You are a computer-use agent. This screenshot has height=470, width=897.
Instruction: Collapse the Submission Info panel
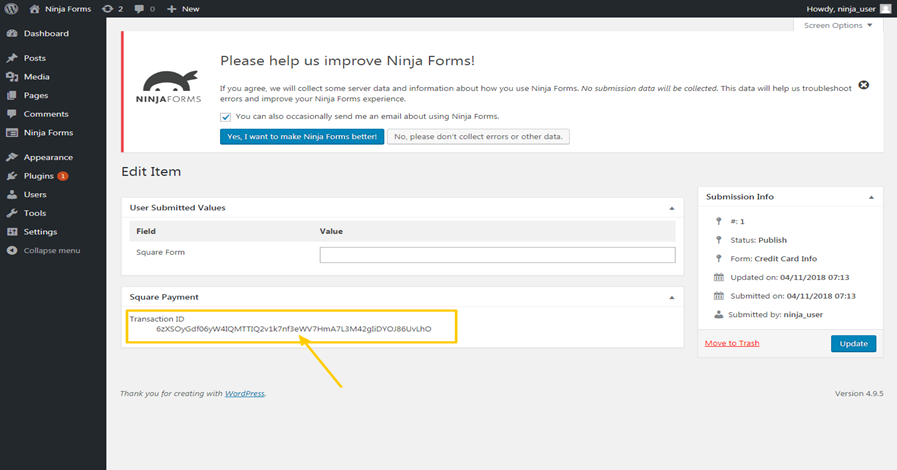pyautogui.click(x=871, y=197)
